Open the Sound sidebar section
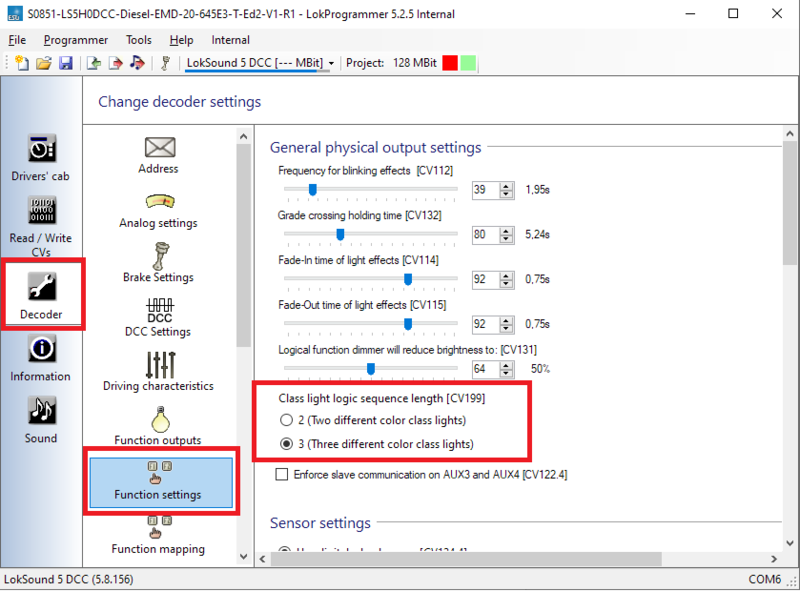Image resolution: width=800 pixels, height=591 pixels. [x=41, y=420]
